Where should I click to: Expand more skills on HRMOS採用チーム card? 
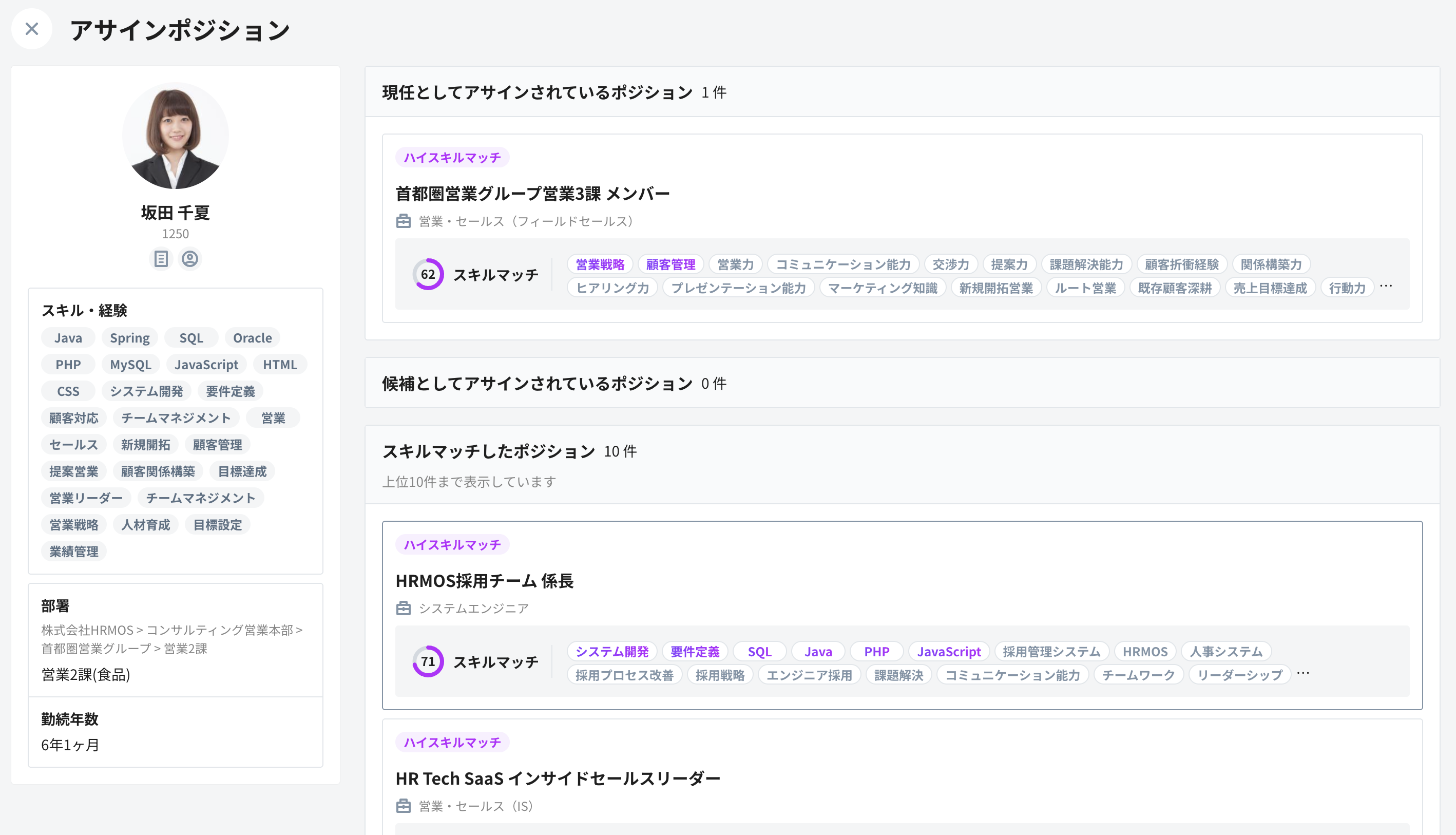(1303, 673)
